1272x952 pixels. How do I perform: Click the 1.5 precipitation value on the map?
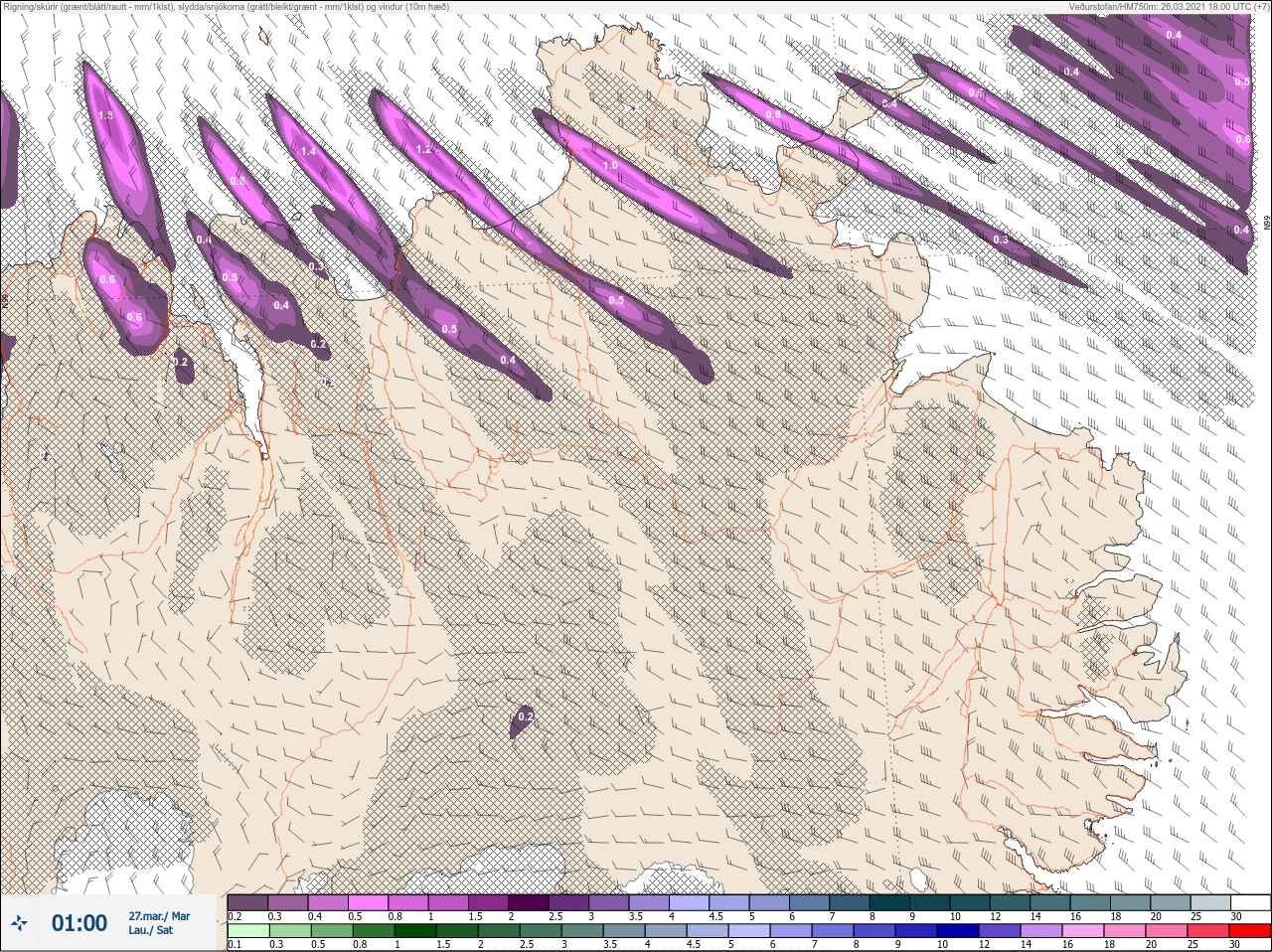[106, 116]
